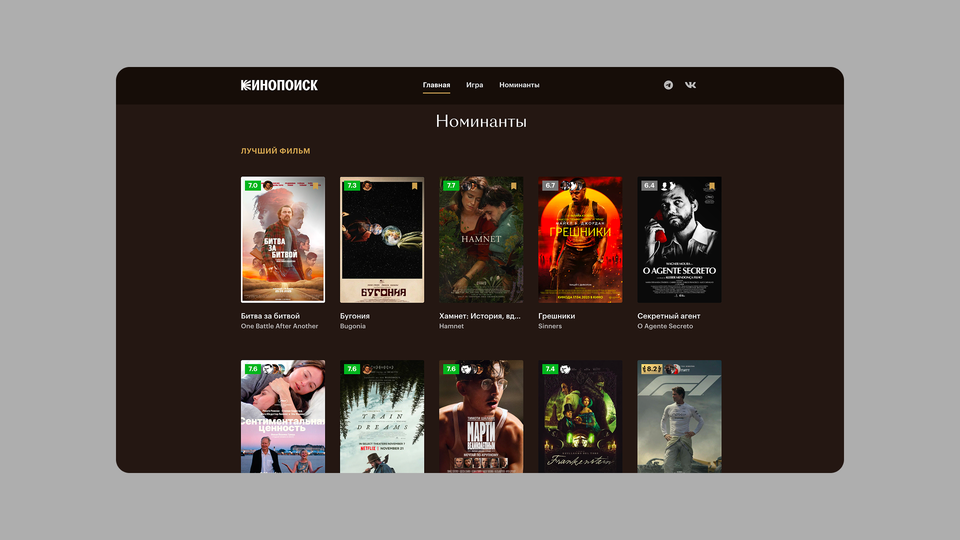Open the Telegram channel icon
This screenshot has height=540, width=960.
(x=668, y=85)
